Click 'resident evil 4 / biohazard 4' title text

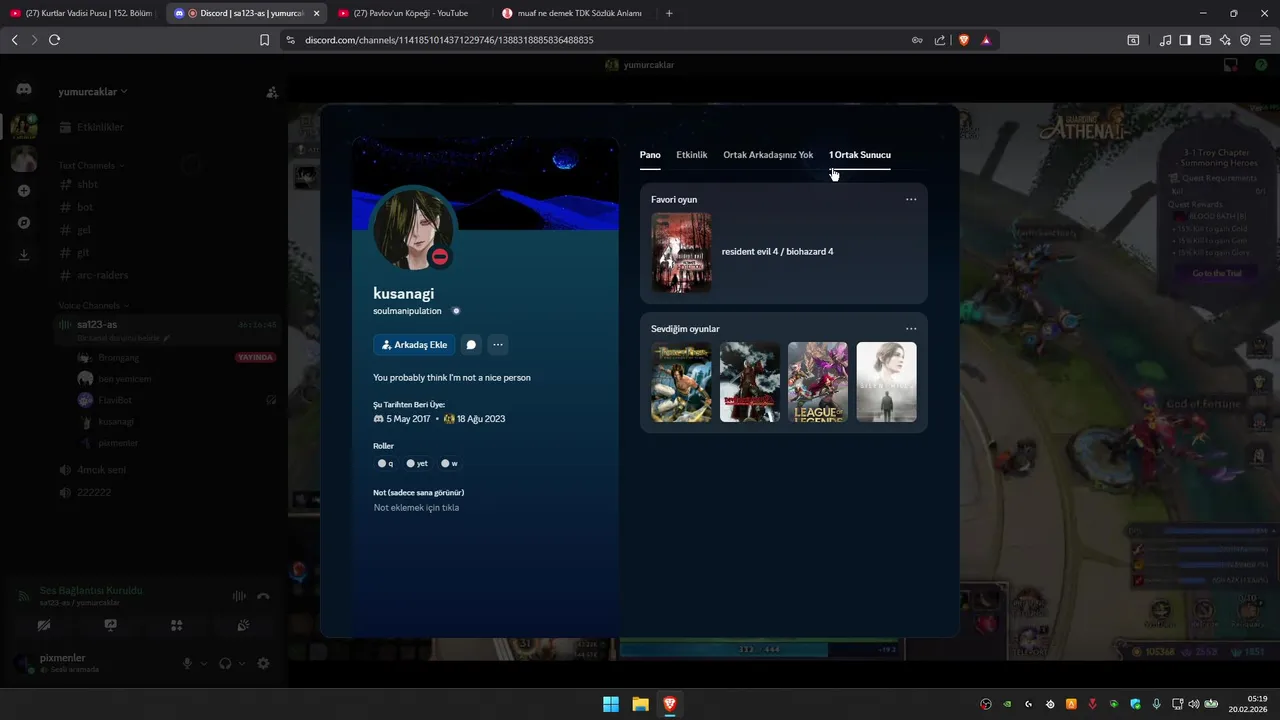tap(777, 252)
